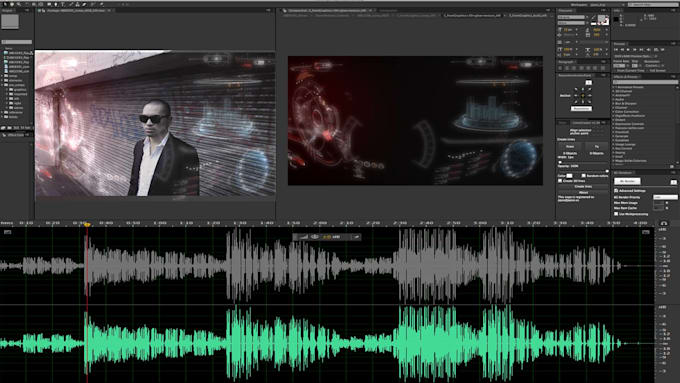
Task: Select the Type (T) tool
Action: 63,4
